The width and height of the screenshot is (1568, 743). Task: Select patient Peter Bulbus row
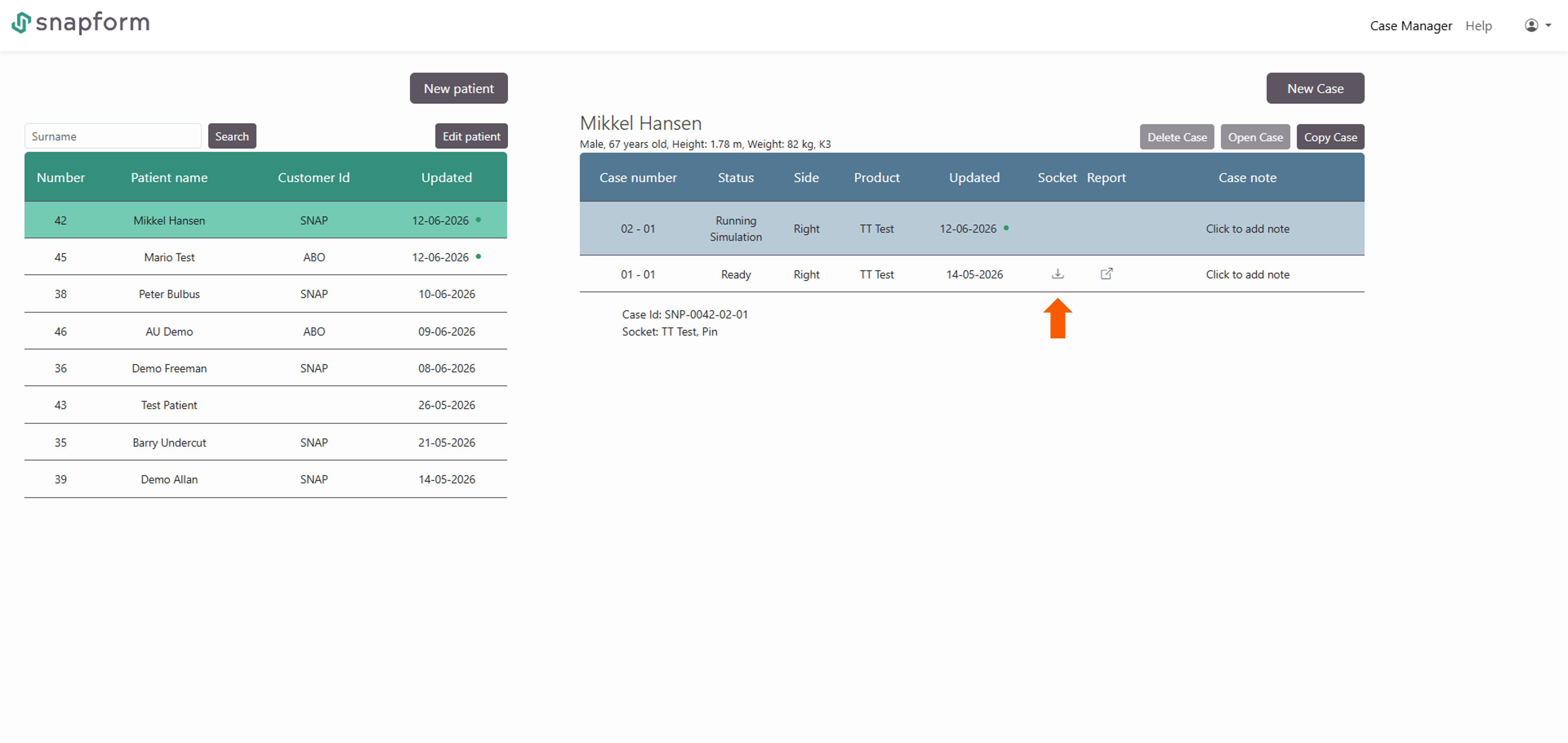(265, 294)
